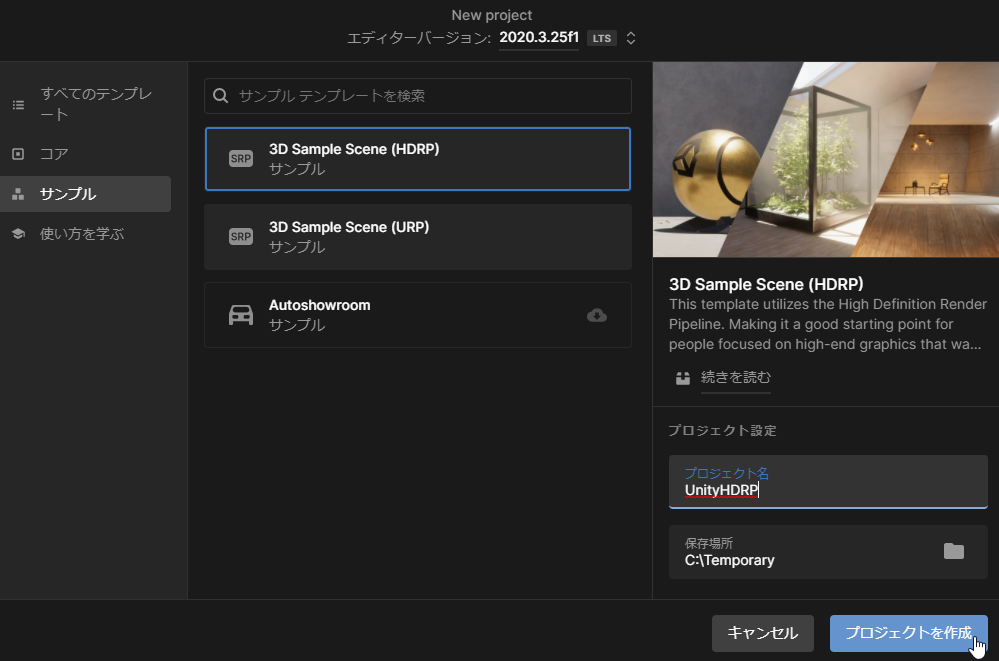Click the 3D Sample Scene (HDRP) details title
The width and height of the screenshot is (999, 661).
click(766, 284)
